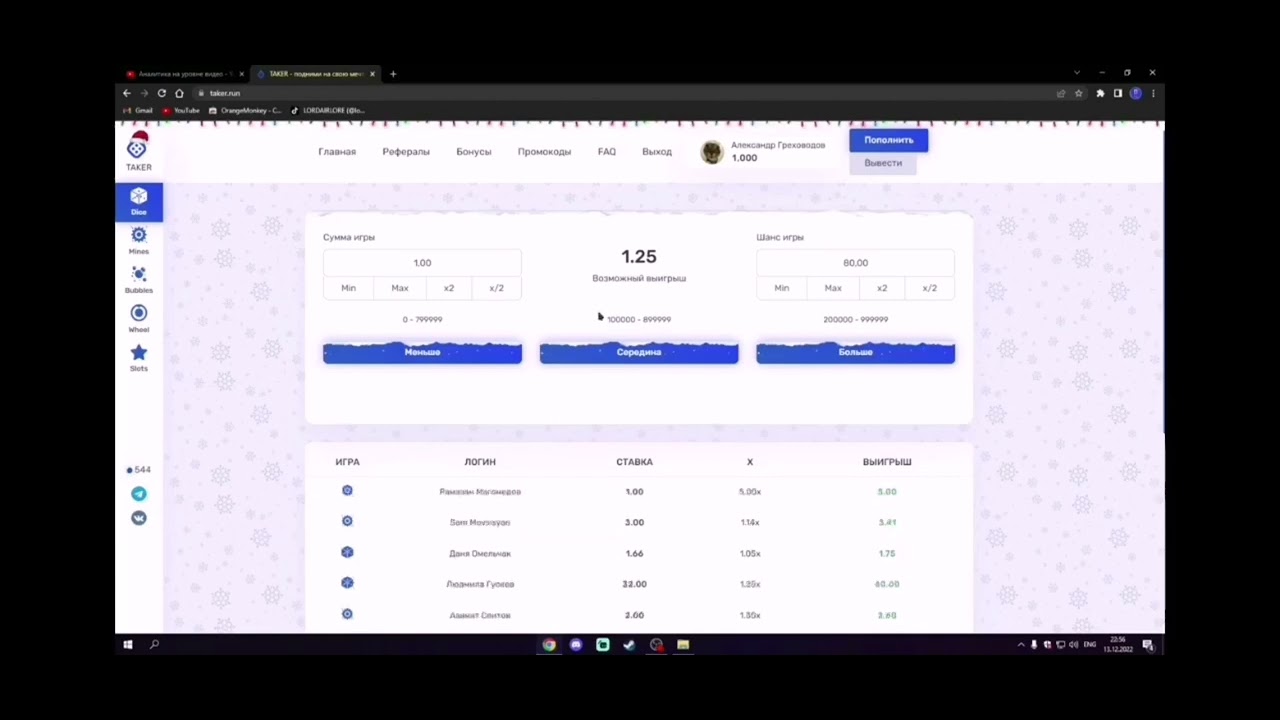Open the FAQ page
This screenshot has height=720, width=1280.
point(607,152)
